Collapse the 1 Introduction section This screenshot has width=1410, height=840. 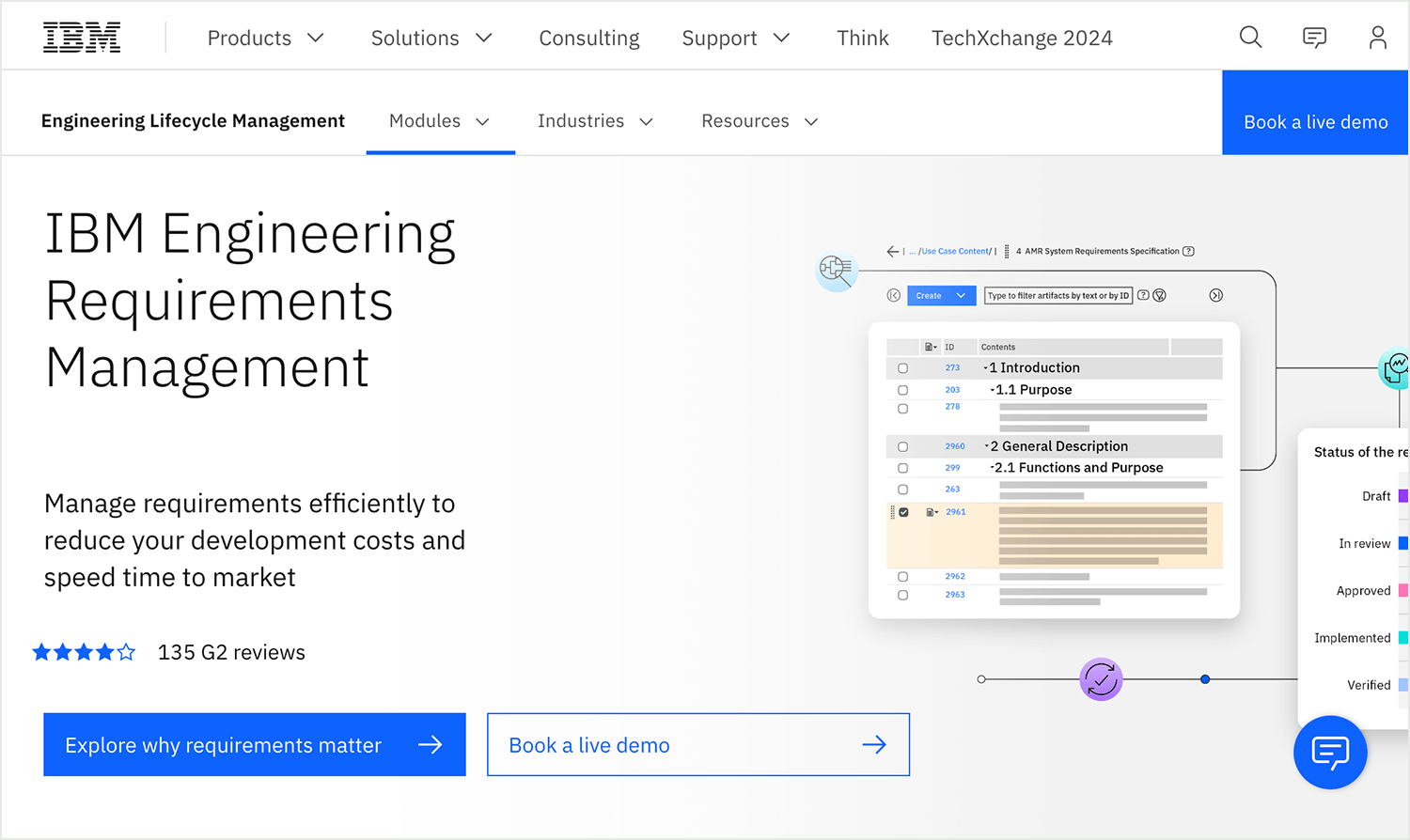coord(986,367)
